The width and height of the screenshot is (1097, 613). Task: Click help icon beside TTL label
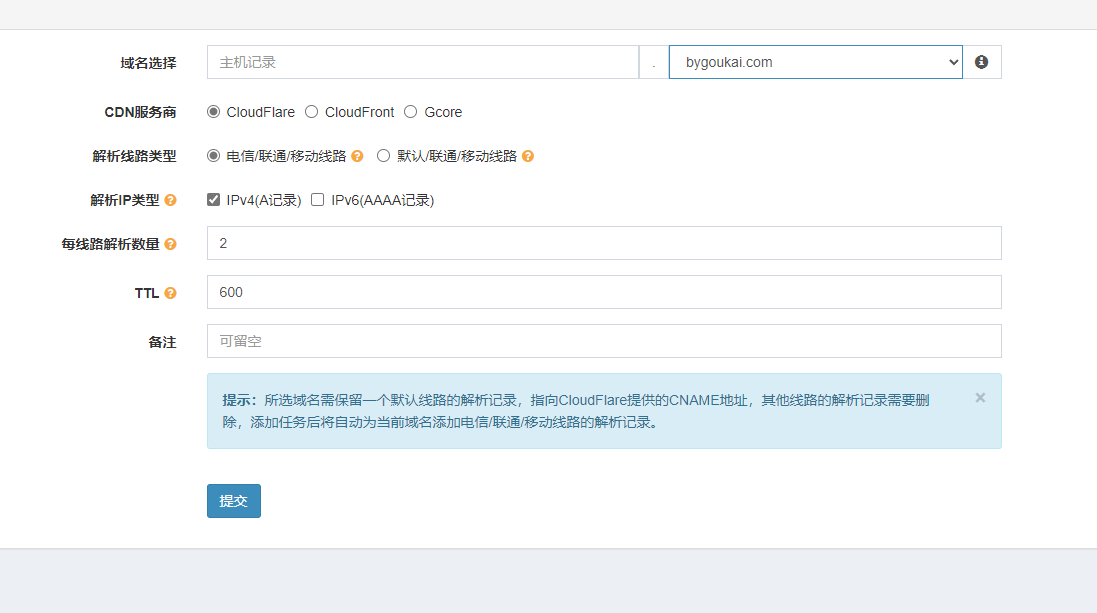(170, 293)
